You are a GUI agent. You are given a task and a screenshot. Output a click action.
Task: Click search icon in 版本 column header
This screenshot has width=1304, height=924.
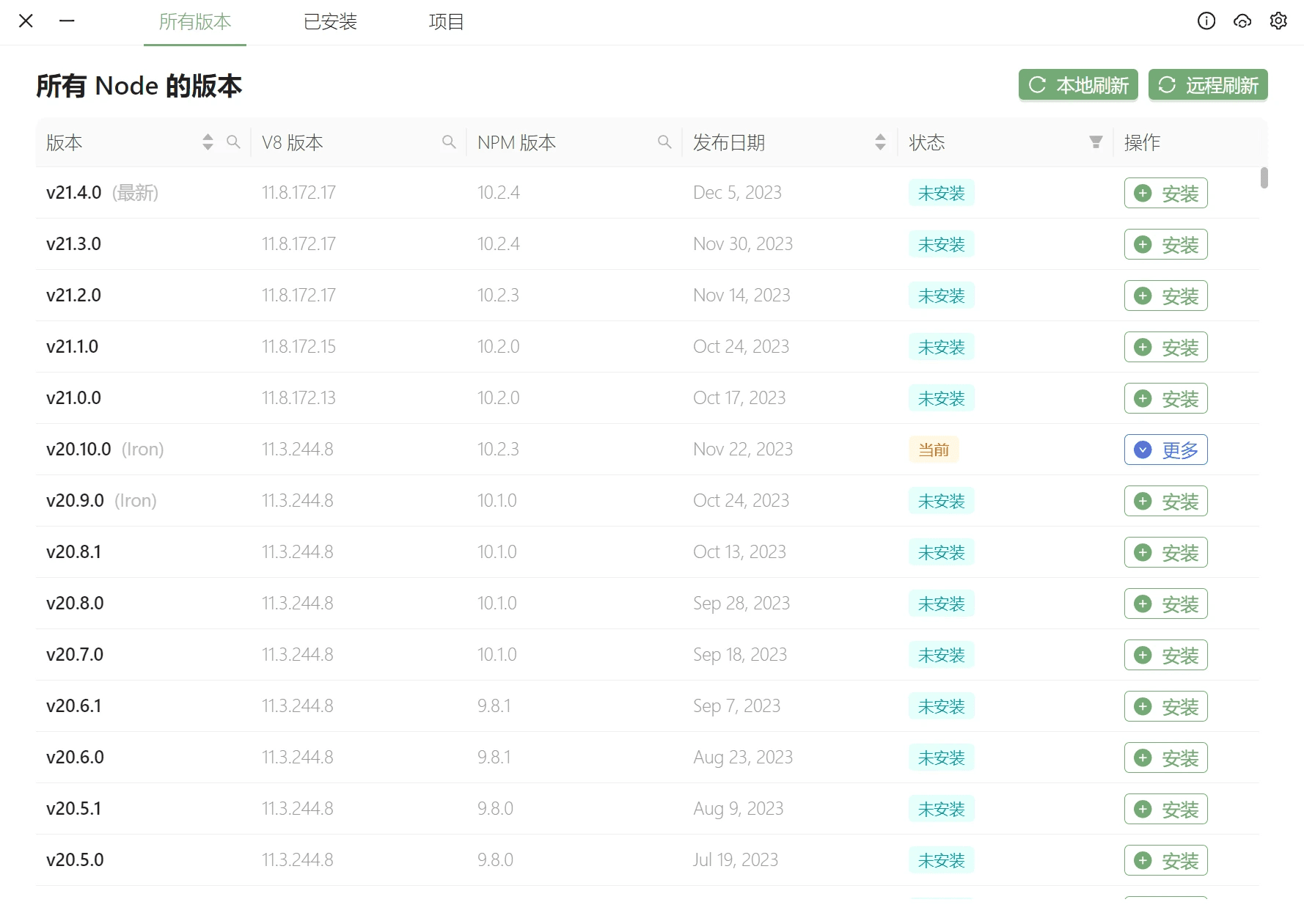233,142
